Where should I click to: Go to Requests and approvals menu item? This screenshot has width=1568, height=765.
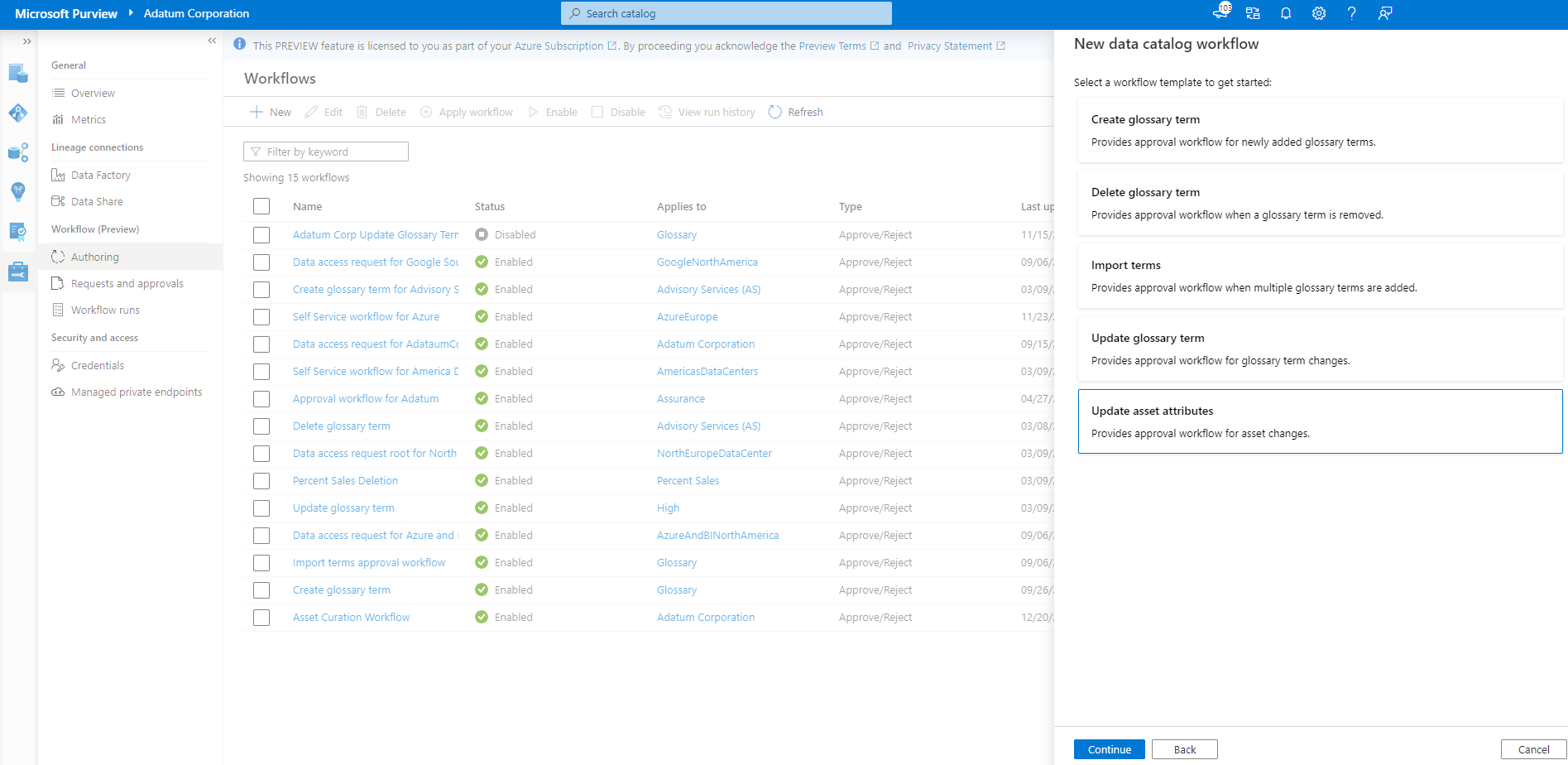[x=127, y=283]
